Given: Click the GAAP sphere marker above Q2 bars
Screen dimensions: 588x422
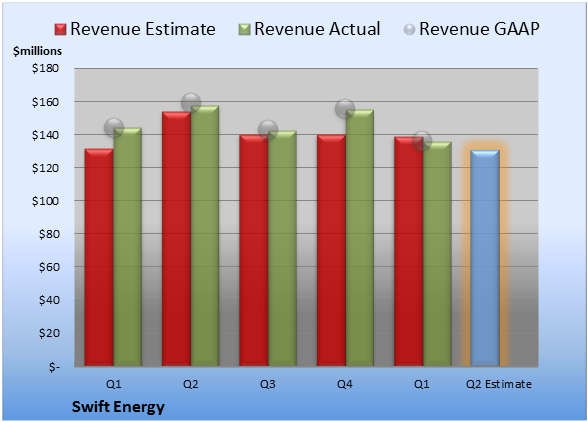Looking at the screenshot, I should 191,102.
